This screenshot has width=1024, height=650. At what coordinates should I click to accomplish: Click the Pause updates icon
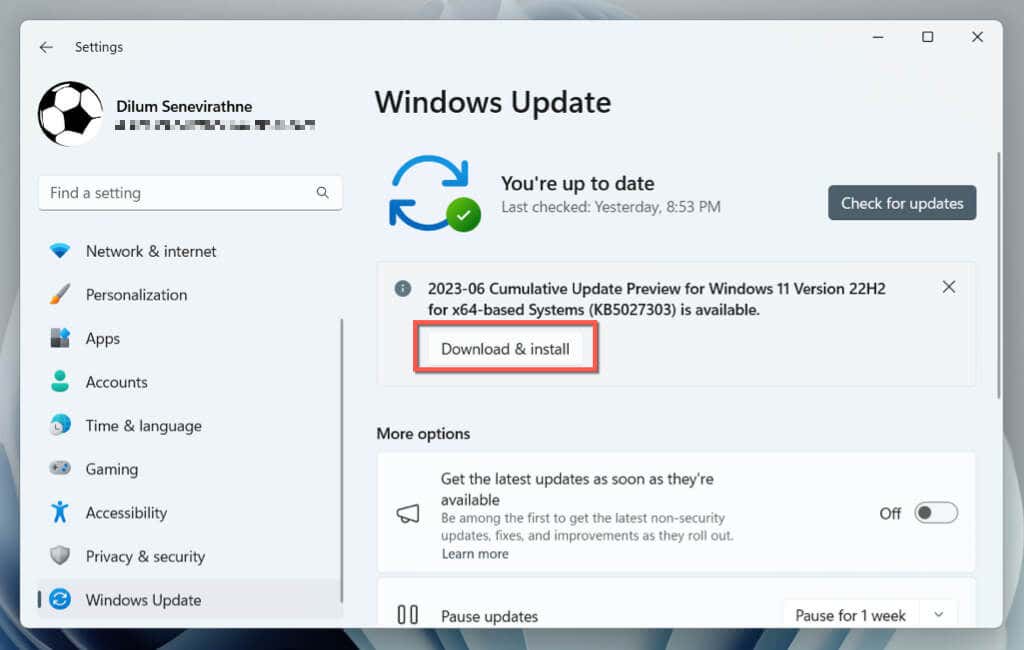[x=408, y=615]
